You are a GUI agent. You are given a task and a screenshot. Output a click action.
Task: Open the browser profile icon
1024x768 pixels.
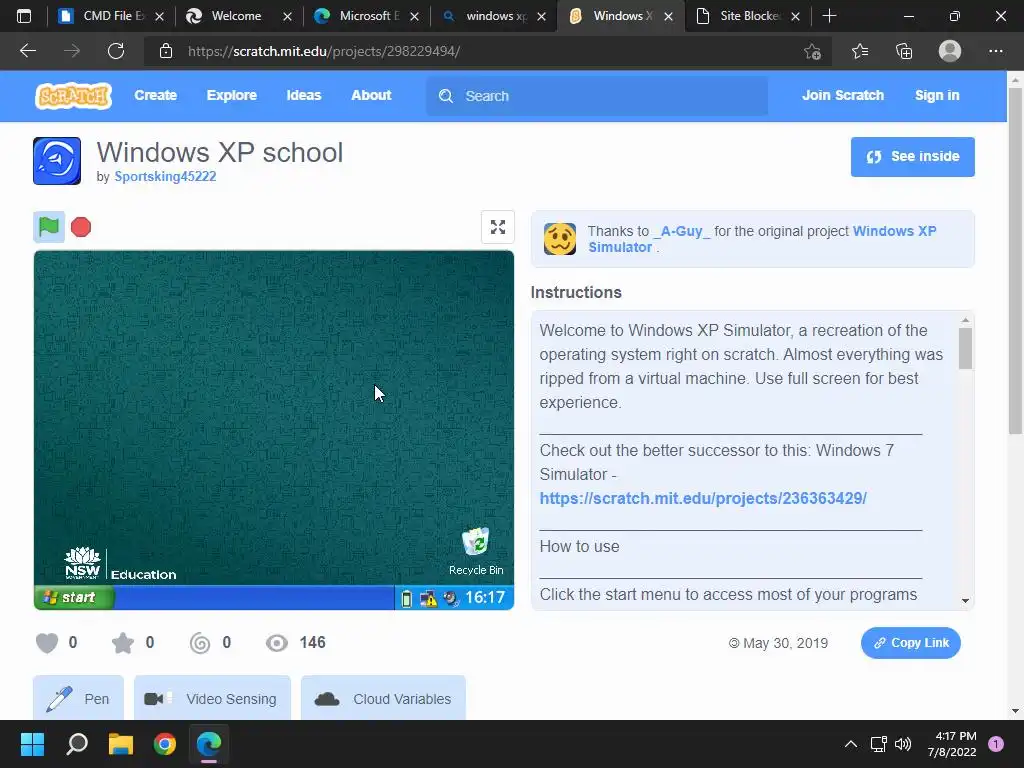click(x=950, y=51)
